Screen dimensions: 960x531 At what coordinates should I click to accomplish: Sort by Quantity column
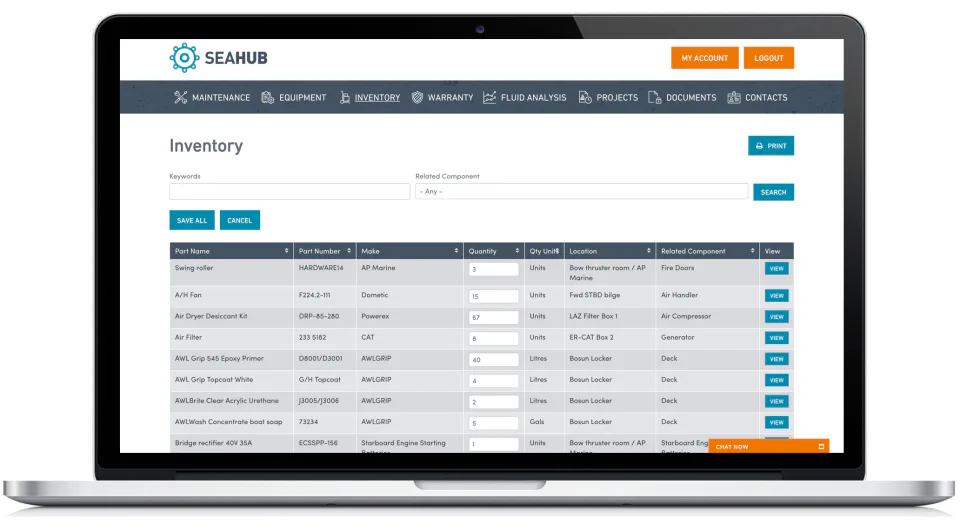point(493,251)
